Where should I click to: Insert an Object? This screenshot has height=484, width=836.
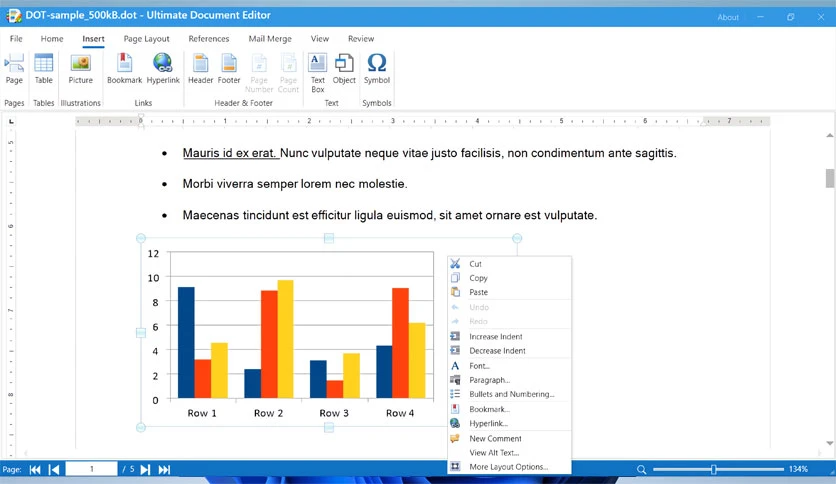point(344,69)
